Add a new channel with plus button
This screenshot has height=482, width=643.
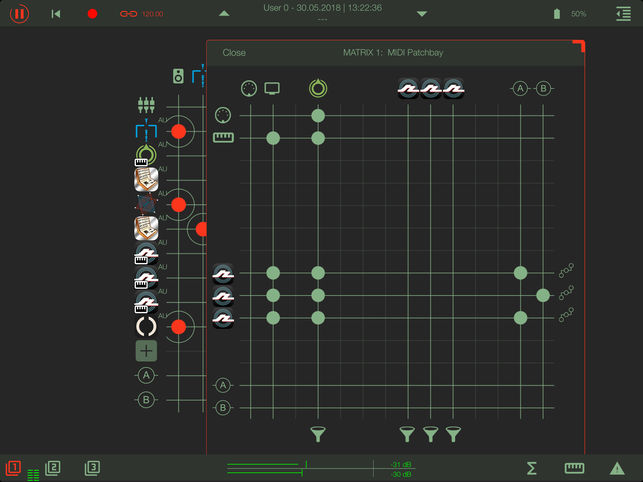[147, 350]
